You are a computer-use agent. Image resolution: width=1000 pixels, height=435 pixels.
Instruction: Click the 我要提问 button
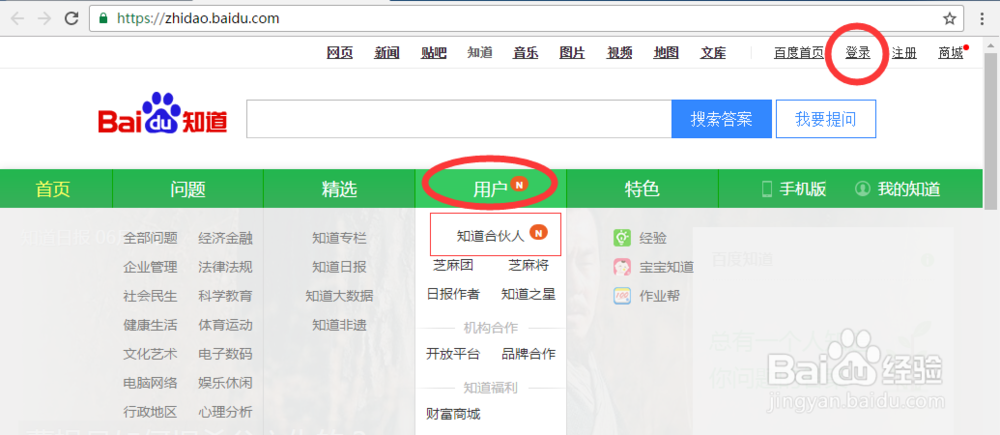826,119
